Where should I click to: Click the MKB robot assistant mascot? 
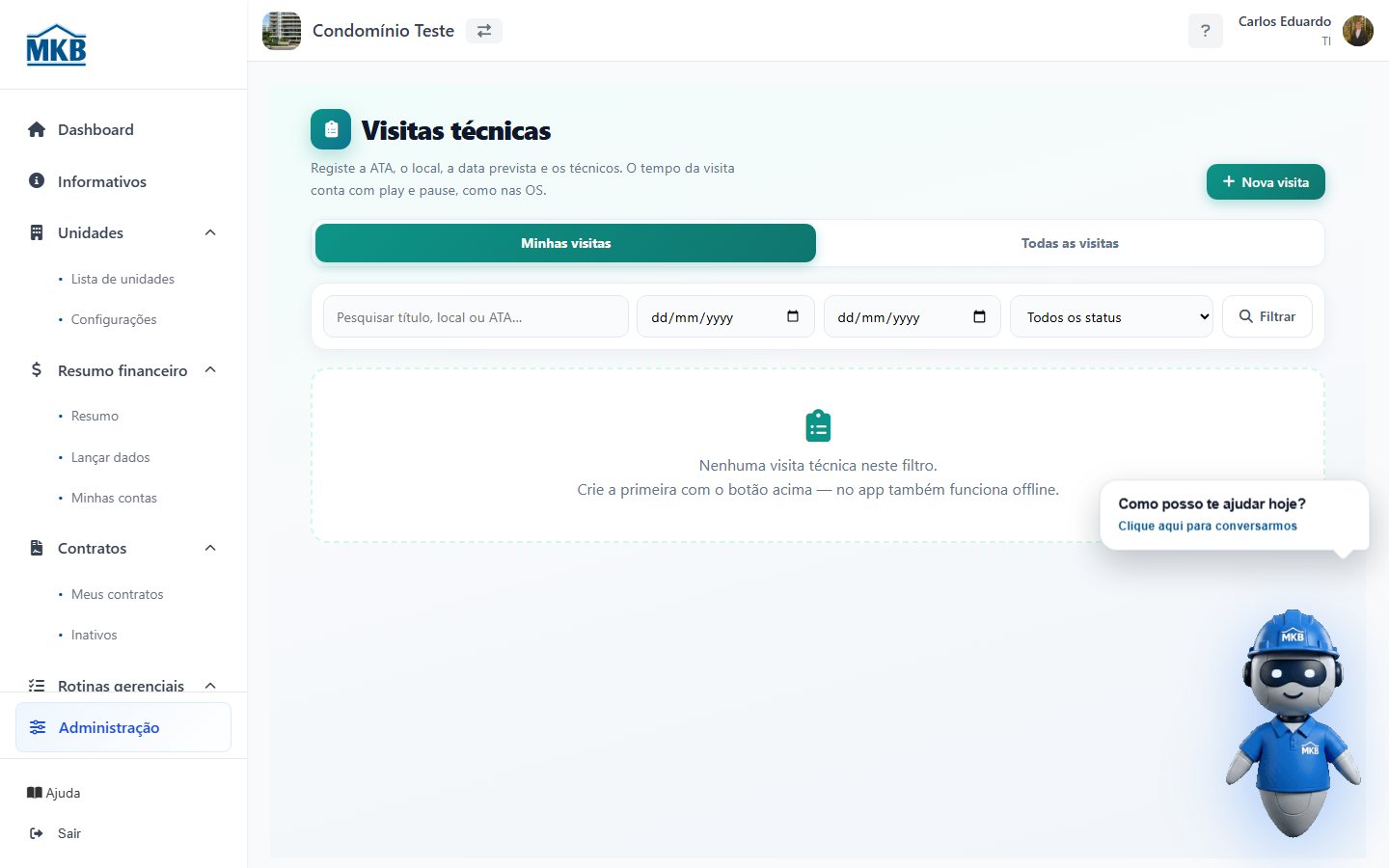(x=1294, y=723)
